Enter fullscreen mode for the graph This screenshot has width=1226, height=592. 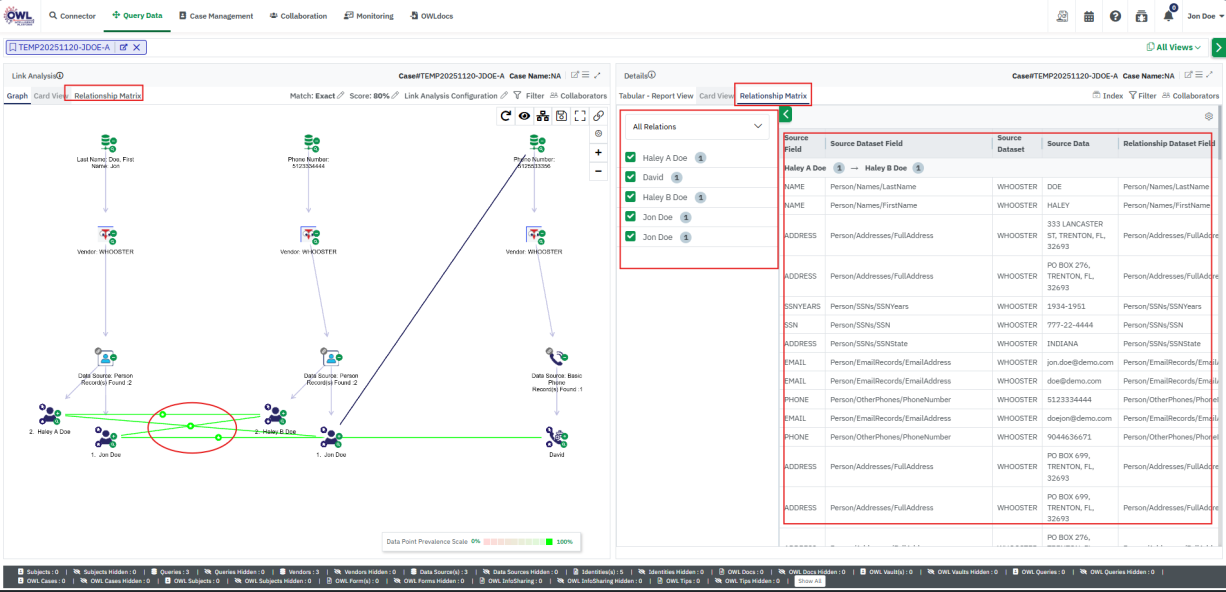click(580, 116)
